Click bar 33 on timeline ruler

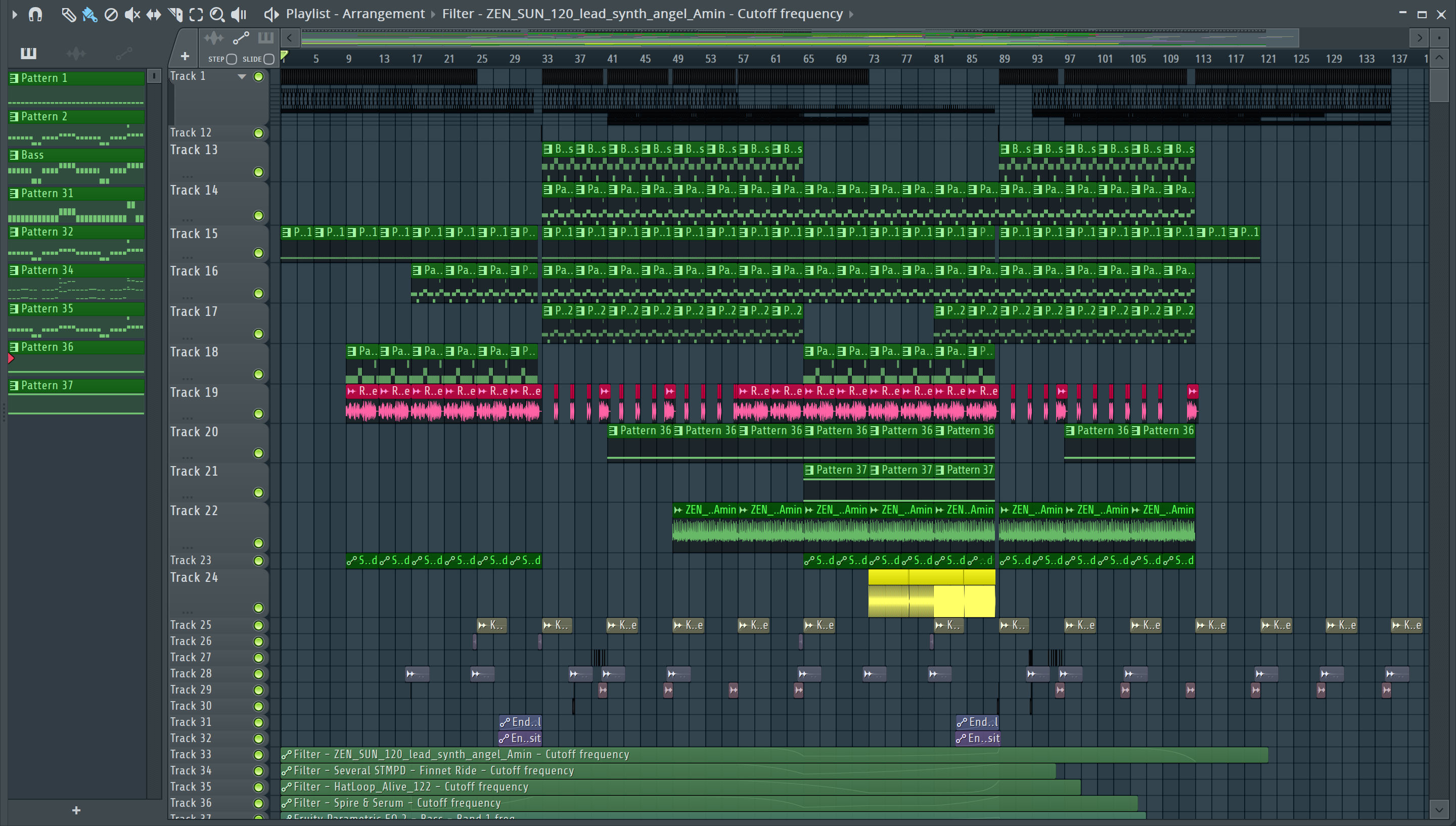(x=548, y=59)
